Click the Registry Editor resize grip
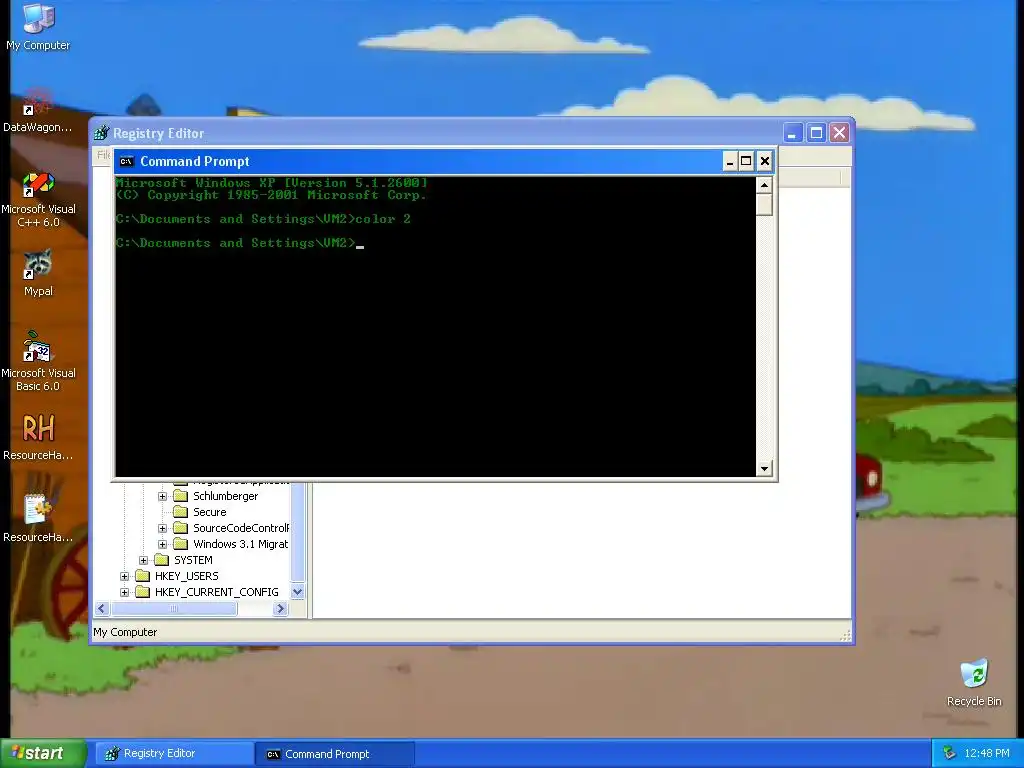This screenshot has height=768, width=1024. click(x=845, y=635)
